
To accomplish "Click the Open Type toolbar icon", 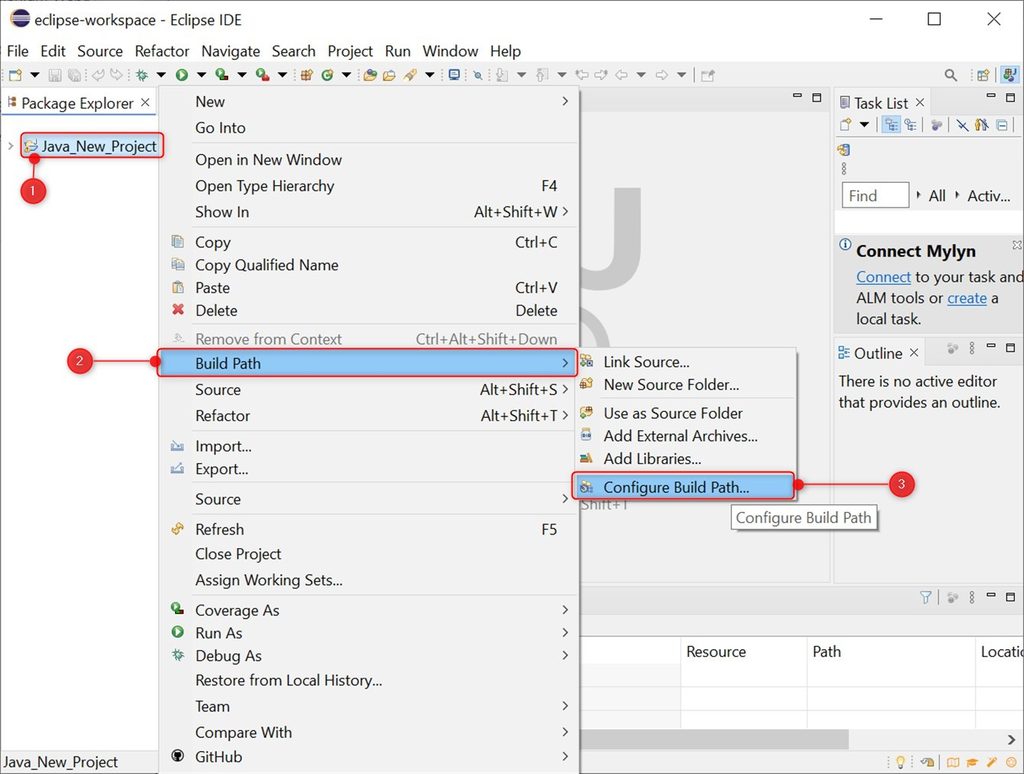I will [370, 75].
